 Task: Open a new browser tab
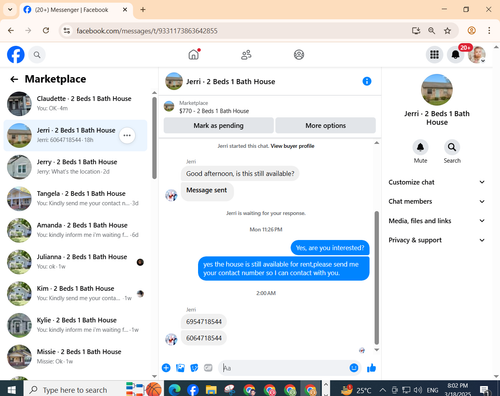[x=143, y=10]
